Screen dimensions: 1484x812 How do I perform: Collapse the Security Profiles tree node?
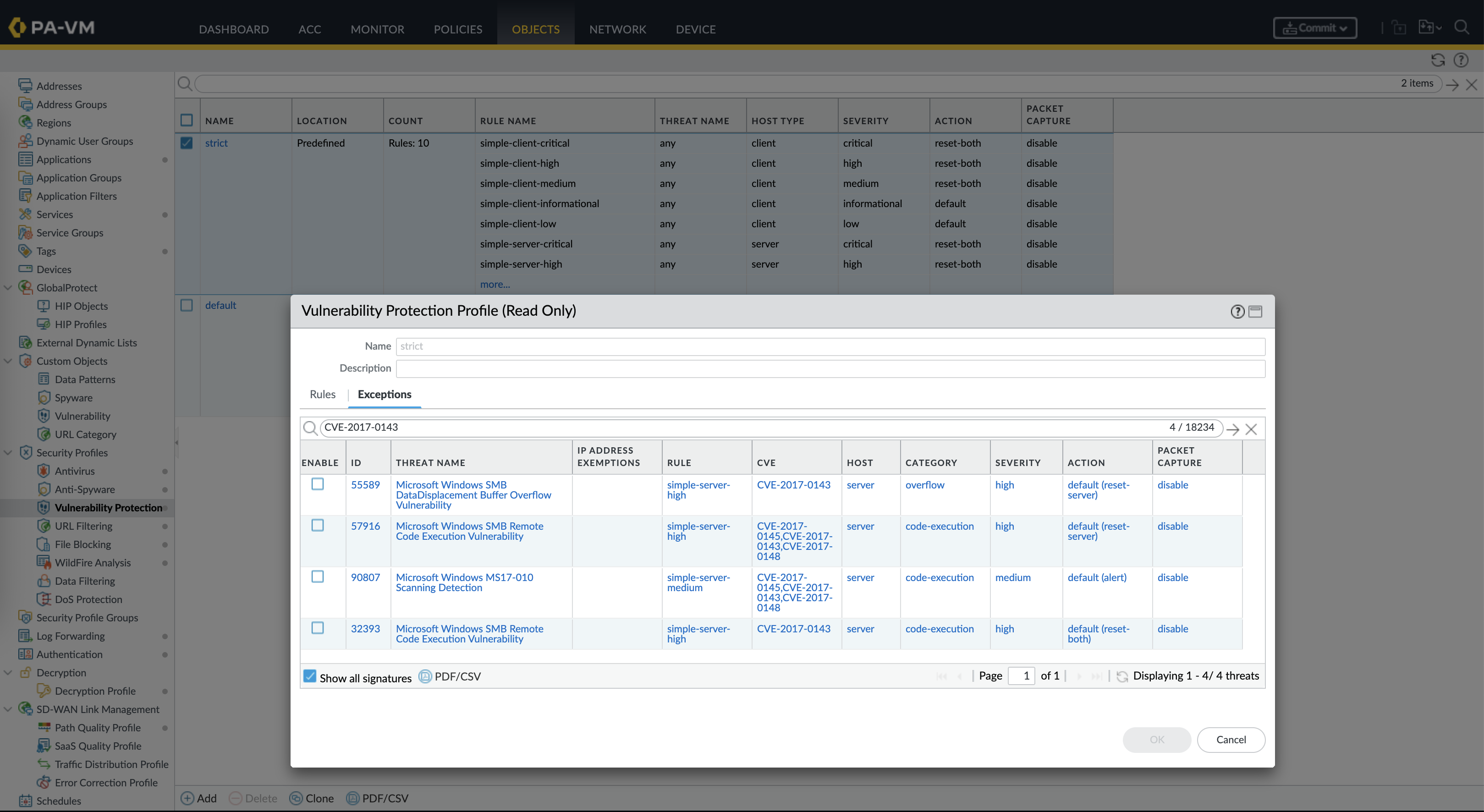pyautogui.click(x=8, y=453)
